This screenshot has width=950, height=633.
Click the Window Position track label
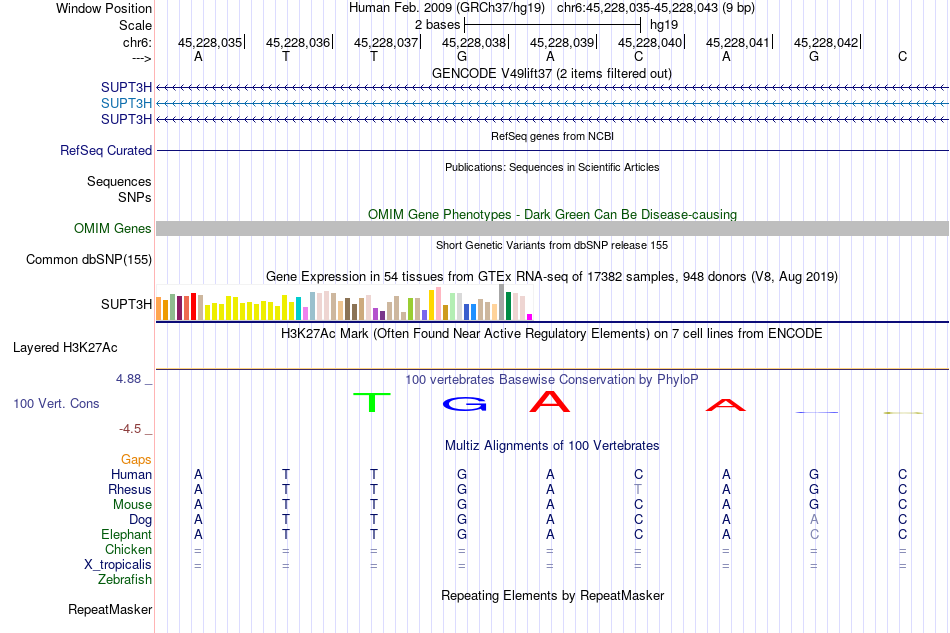pos(104,8)
